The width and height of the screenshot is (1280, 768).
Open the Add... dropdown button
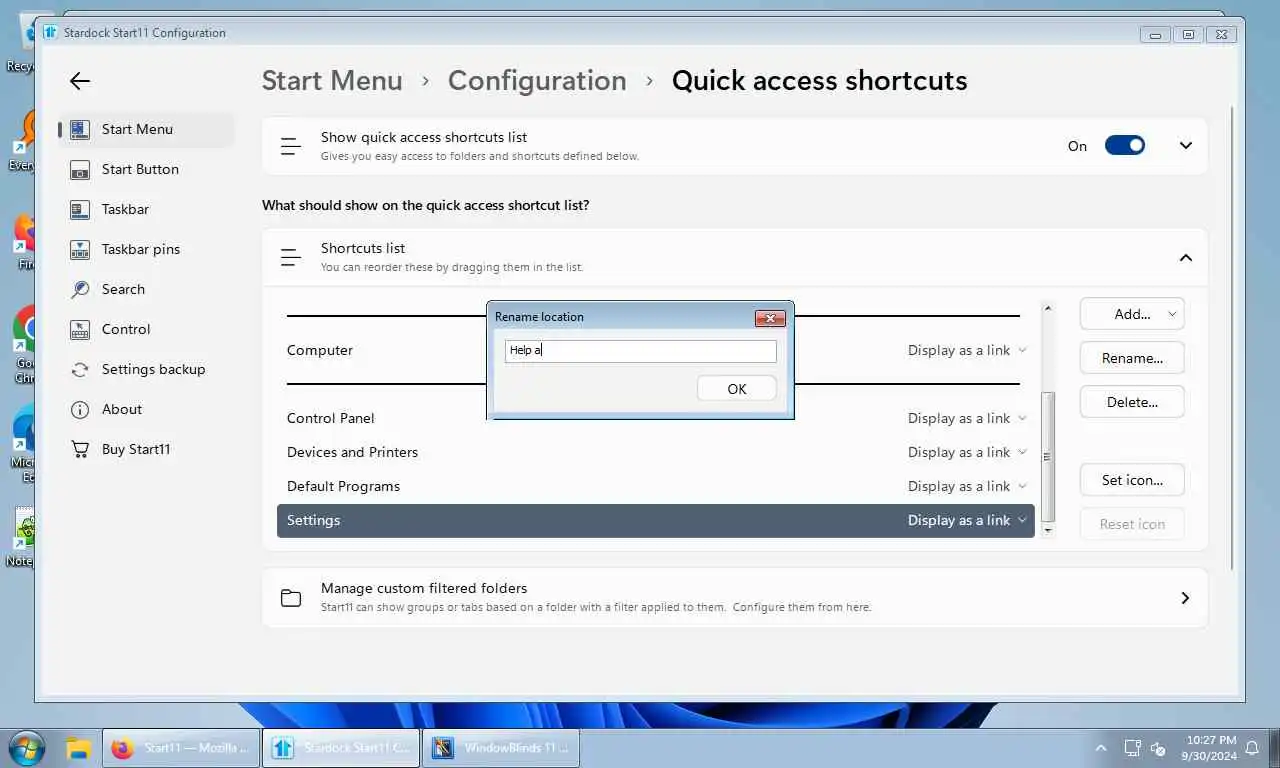(x=1132, y=314)
